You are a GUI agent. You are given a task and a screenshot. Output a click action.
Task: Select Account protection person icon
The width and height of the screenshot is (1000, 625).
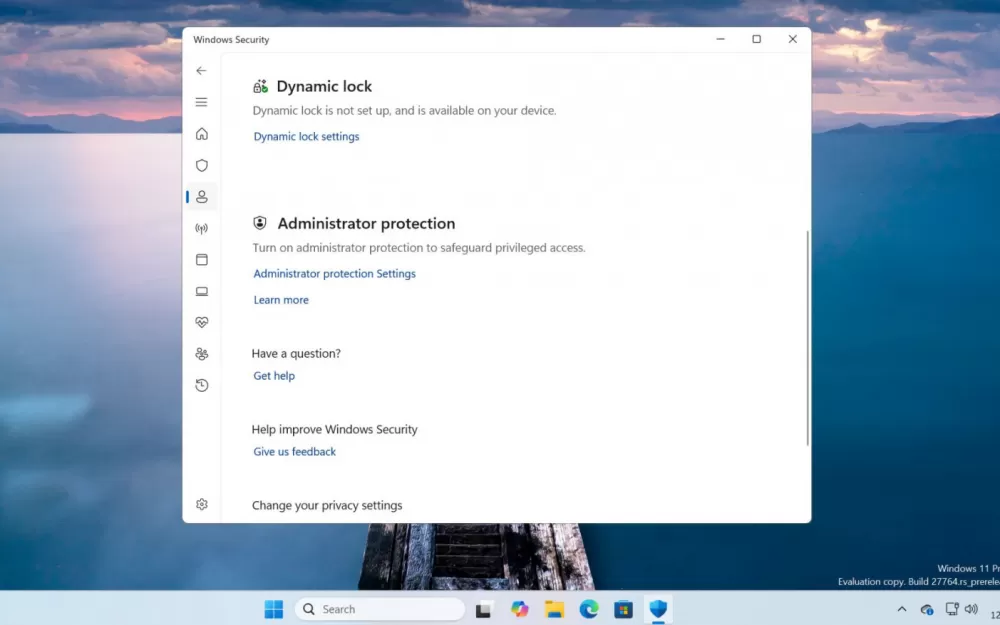click(x=202, y=196)
